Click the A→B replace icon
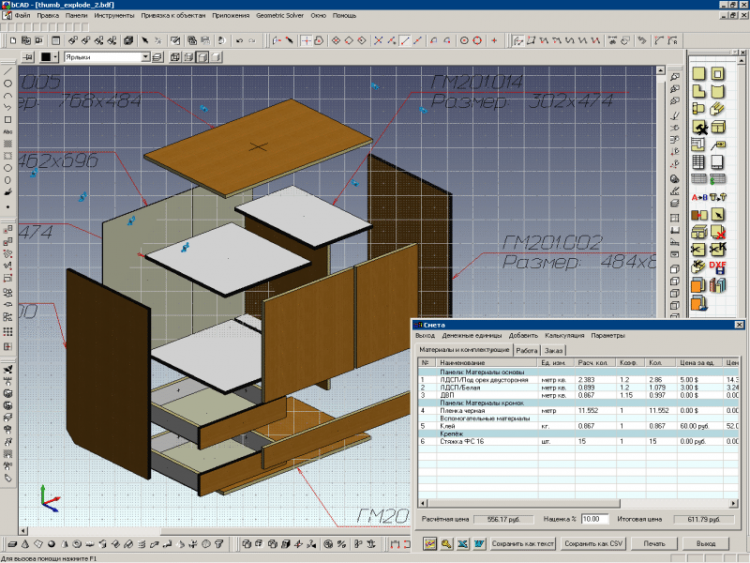 (x=699, y=196)
